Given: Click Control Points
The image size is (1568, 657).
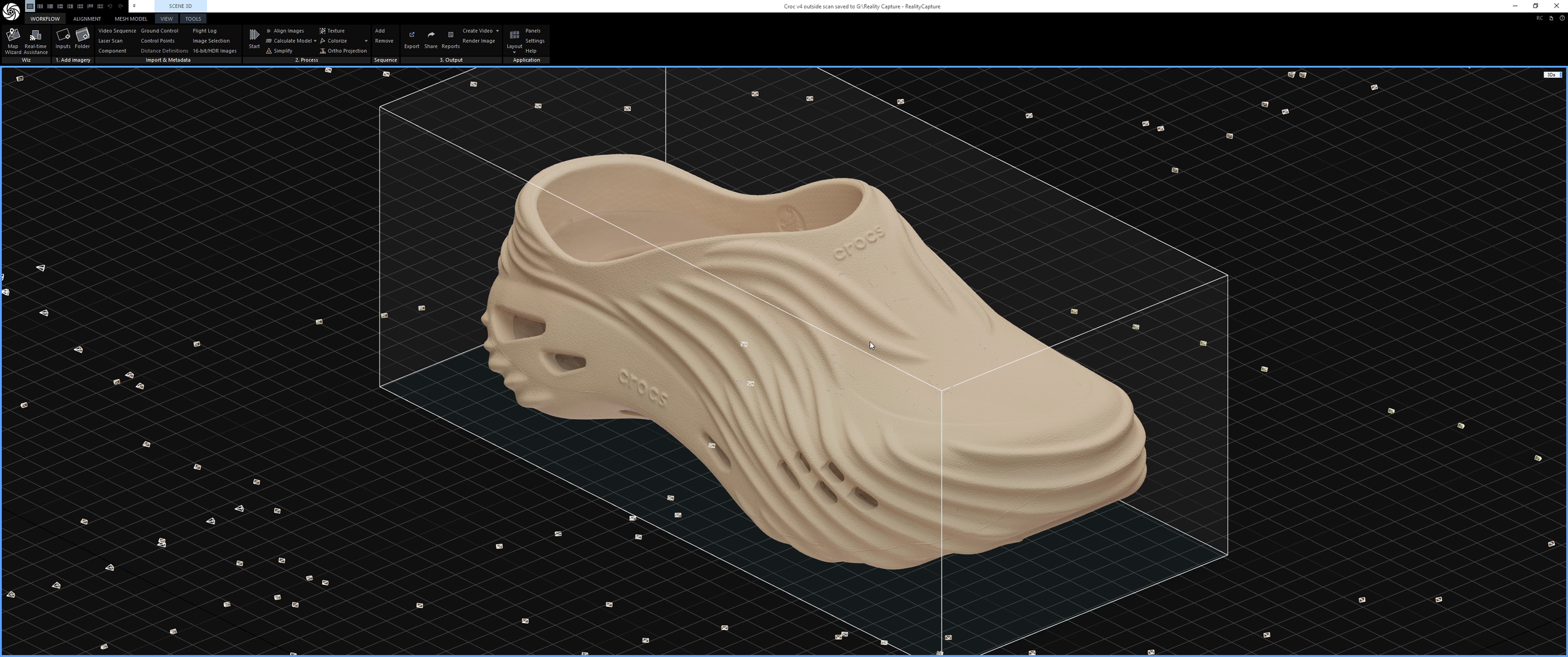Looking at the screenshot, I should click(x=157, y=41).
